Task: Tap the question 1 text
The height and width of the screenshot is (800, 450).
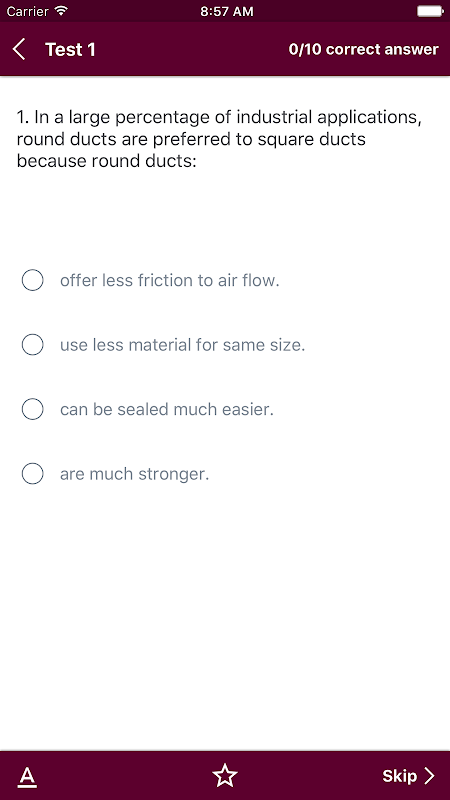Action: tap(220, 139)
